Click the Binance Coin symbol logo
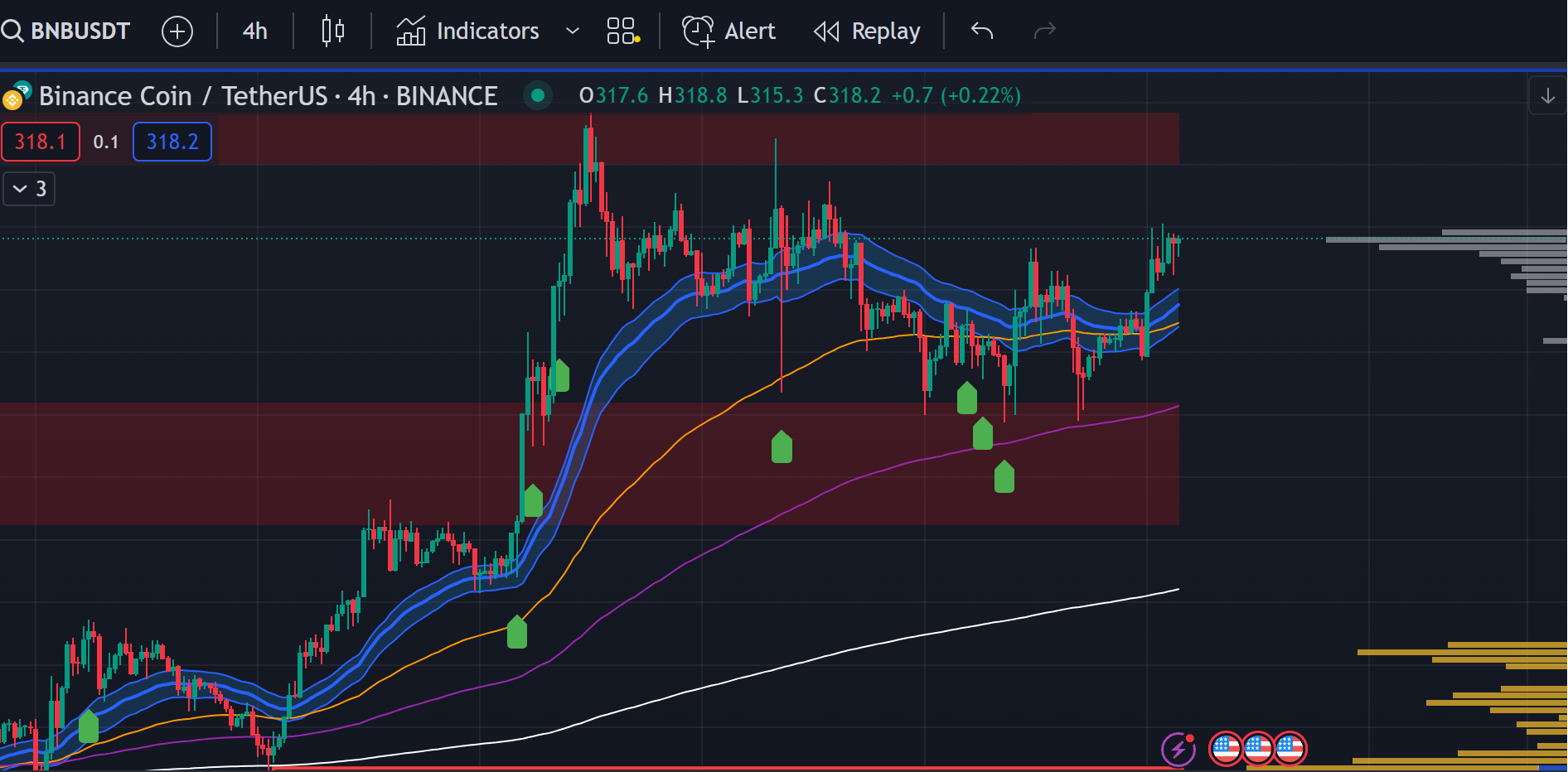Image resolution: width=1568 pixels, height=772 pixels. 17,95
